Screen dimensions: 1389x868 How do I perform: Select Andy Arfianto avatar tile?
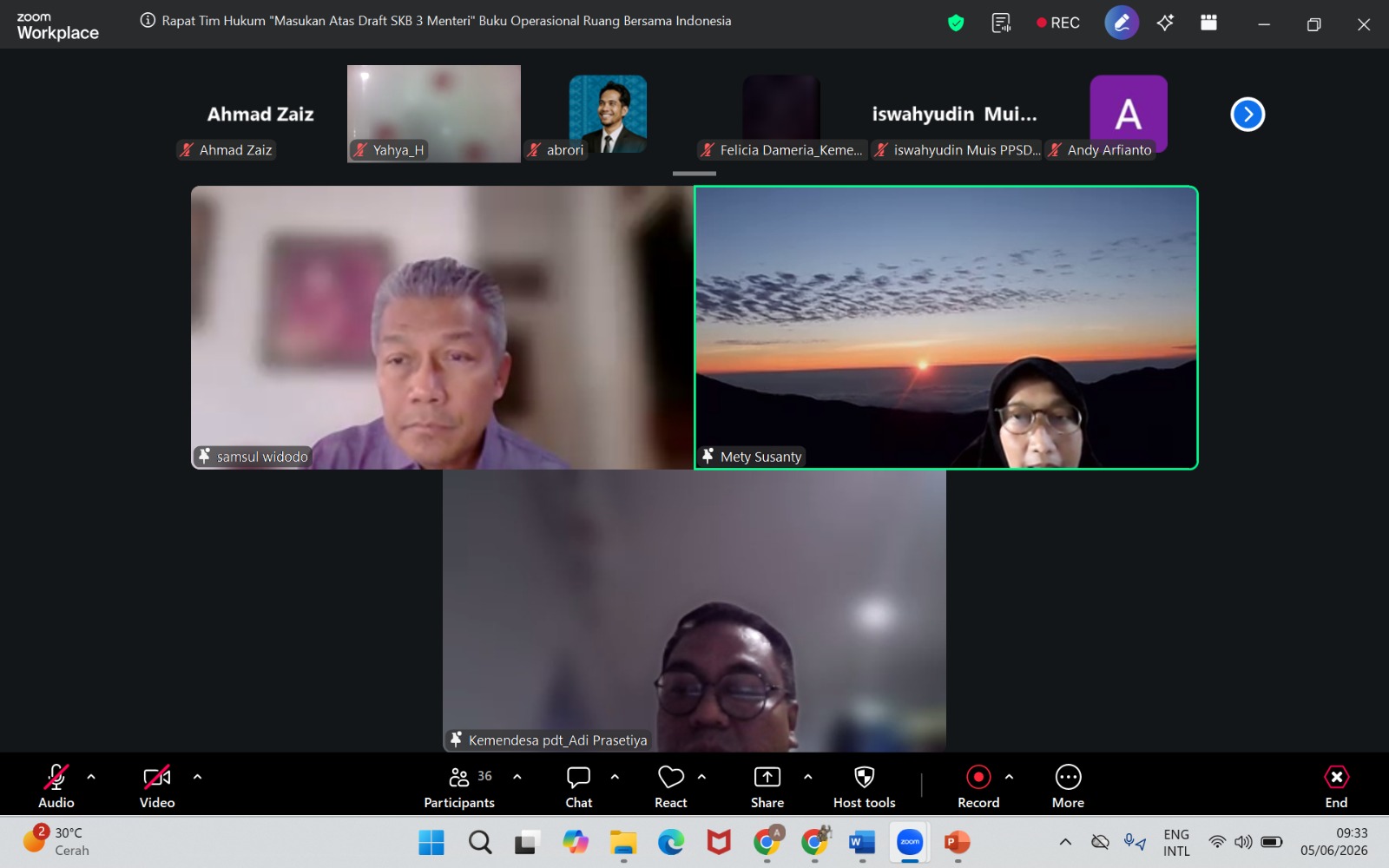1129,114
